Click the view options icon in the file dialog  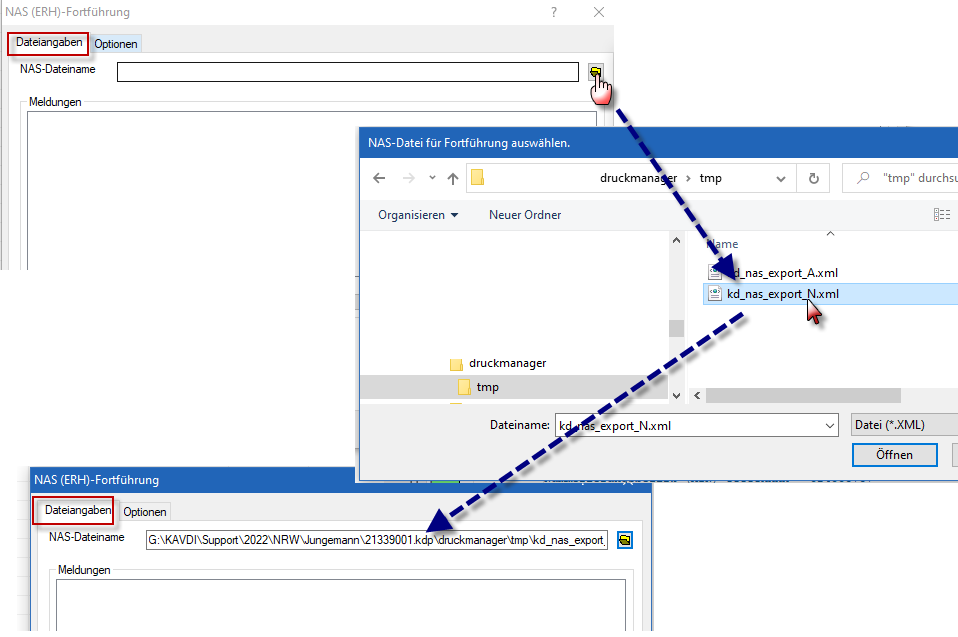pos(941,215)
